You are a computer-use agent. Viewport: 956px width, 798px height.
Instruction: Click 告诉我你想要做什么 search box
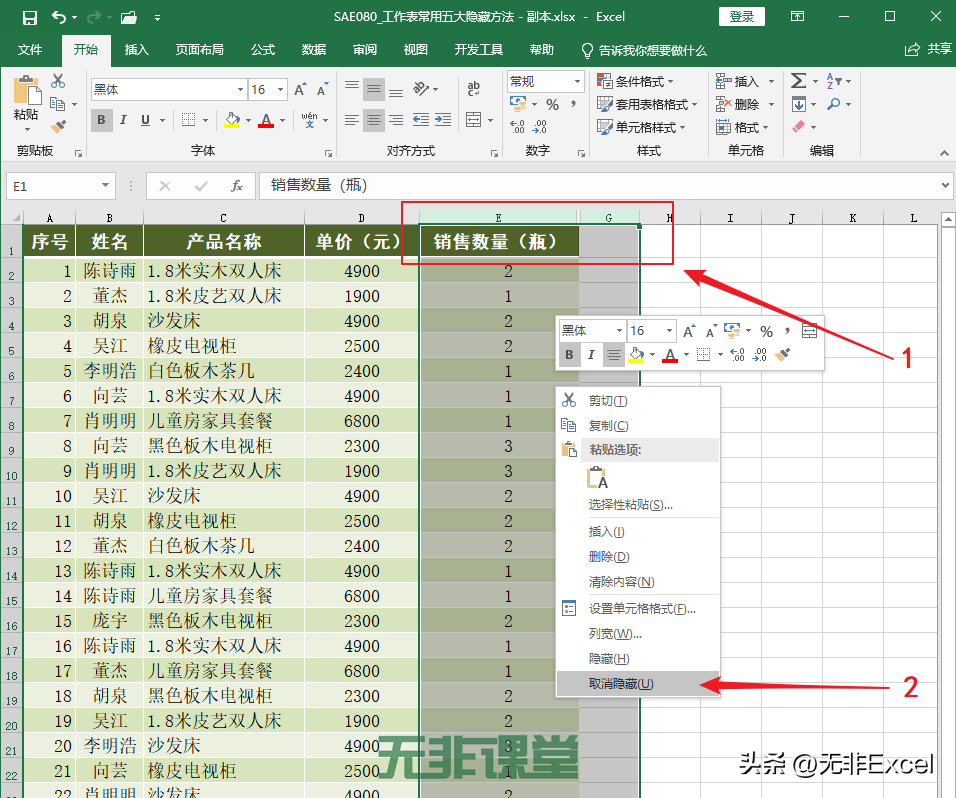644,50
